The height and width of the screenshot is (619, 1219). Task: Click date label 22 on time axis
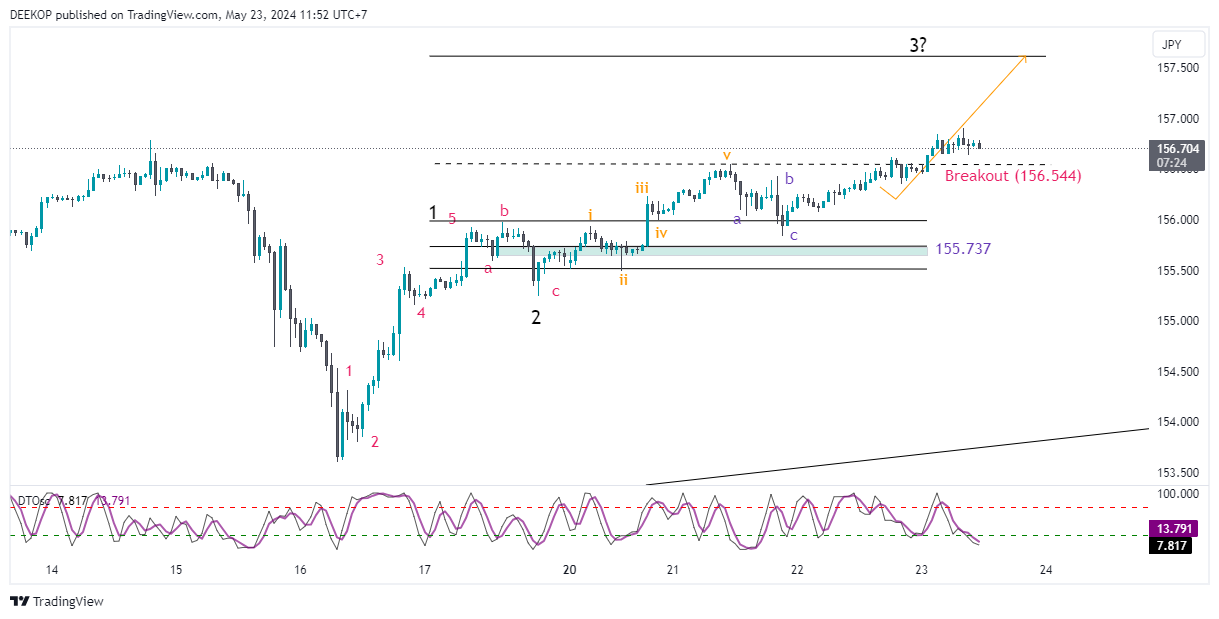click(x=797, y=570)
